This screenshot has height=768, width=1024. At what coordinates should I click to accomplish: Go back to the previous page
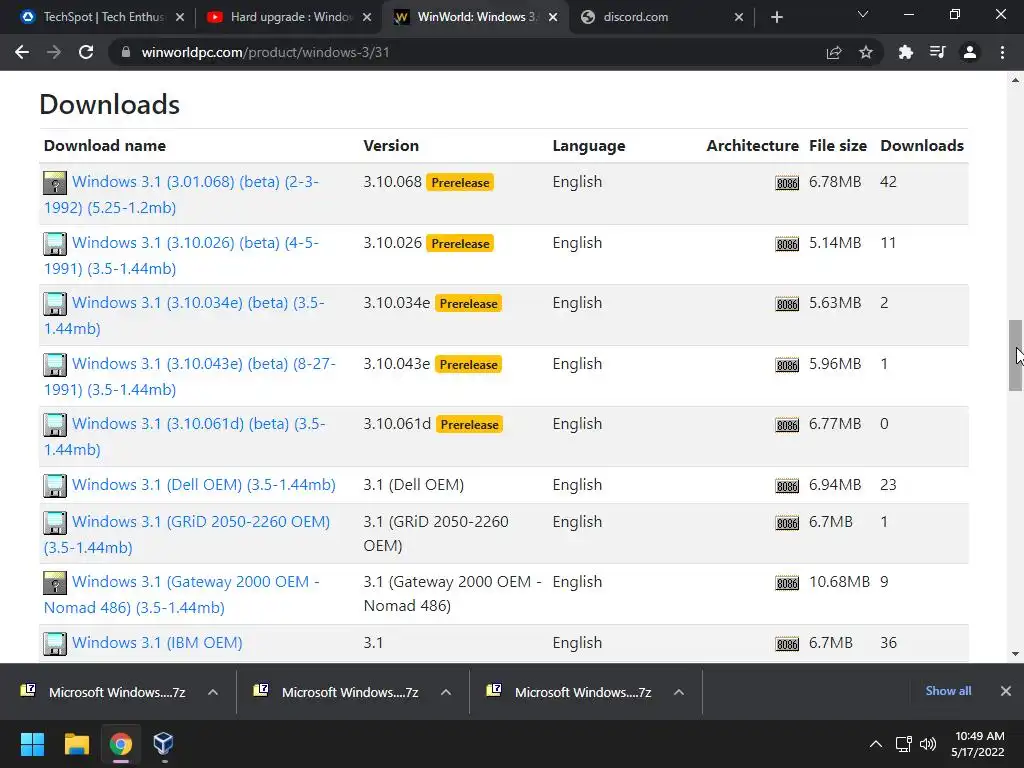(x=22, y=52)
